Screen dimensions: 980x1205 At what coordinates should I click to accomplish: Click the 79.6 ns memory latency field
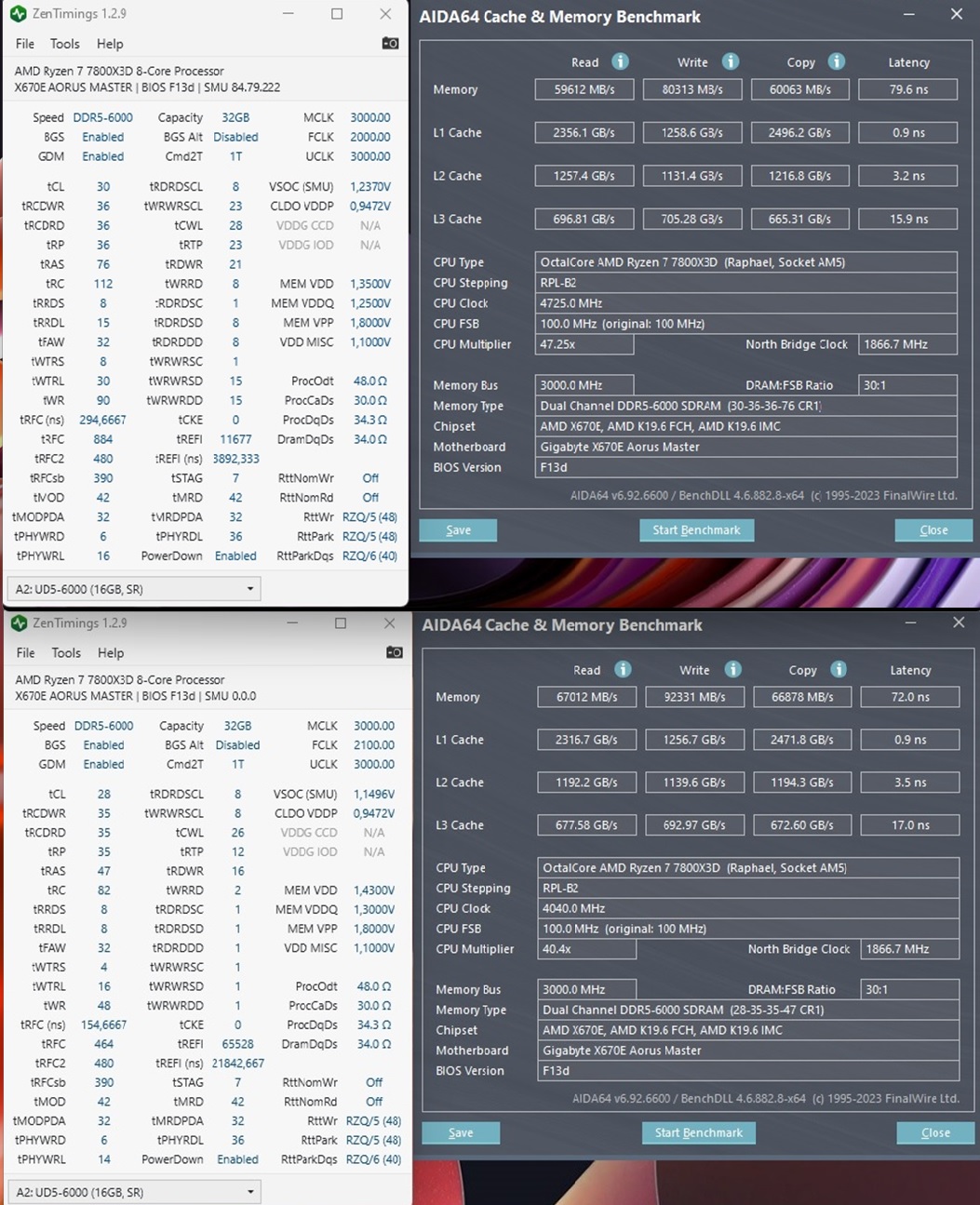click(x=908, y=89)
